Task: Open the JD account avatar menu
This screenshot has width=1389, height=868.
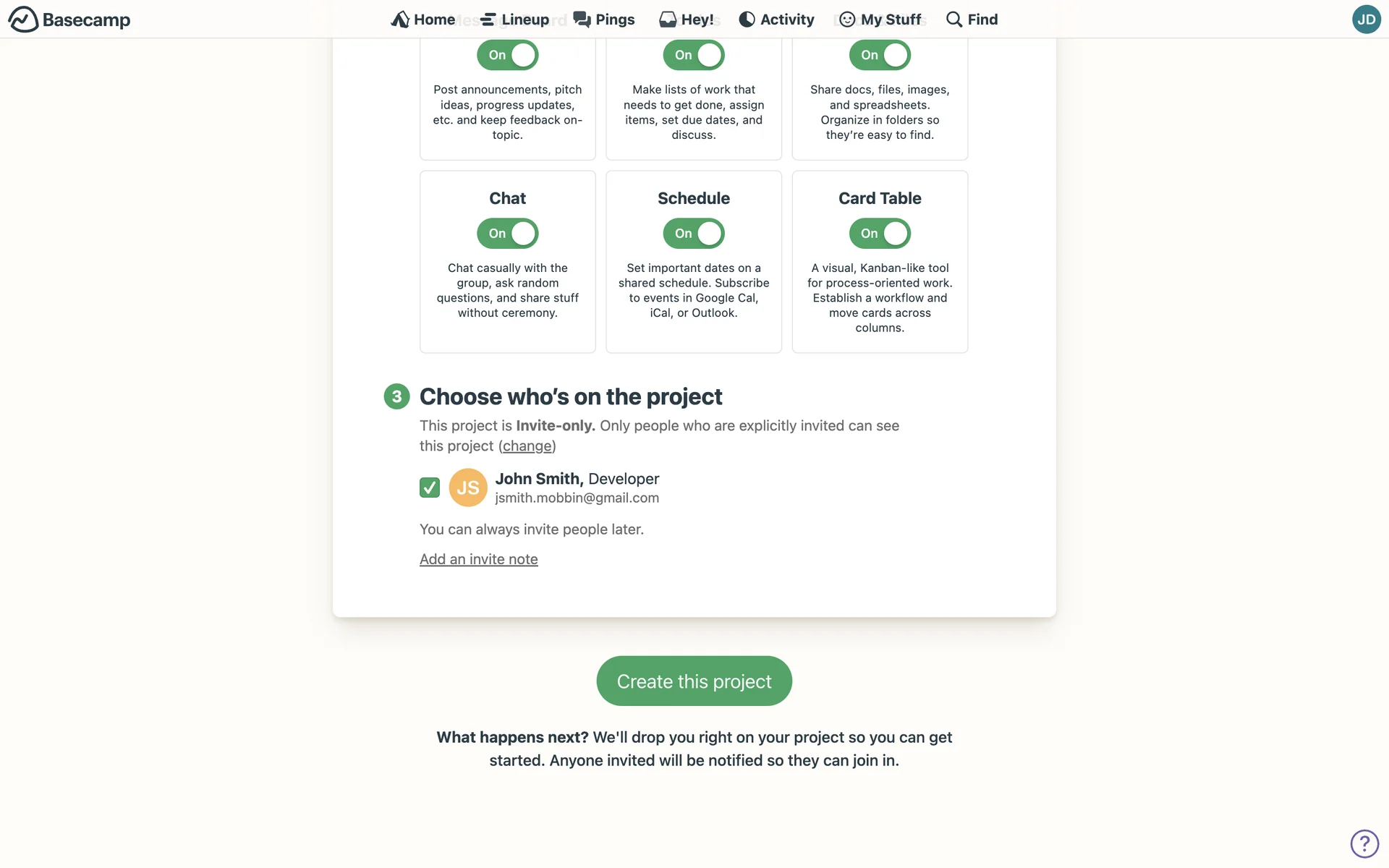Action: (1366, 20)
